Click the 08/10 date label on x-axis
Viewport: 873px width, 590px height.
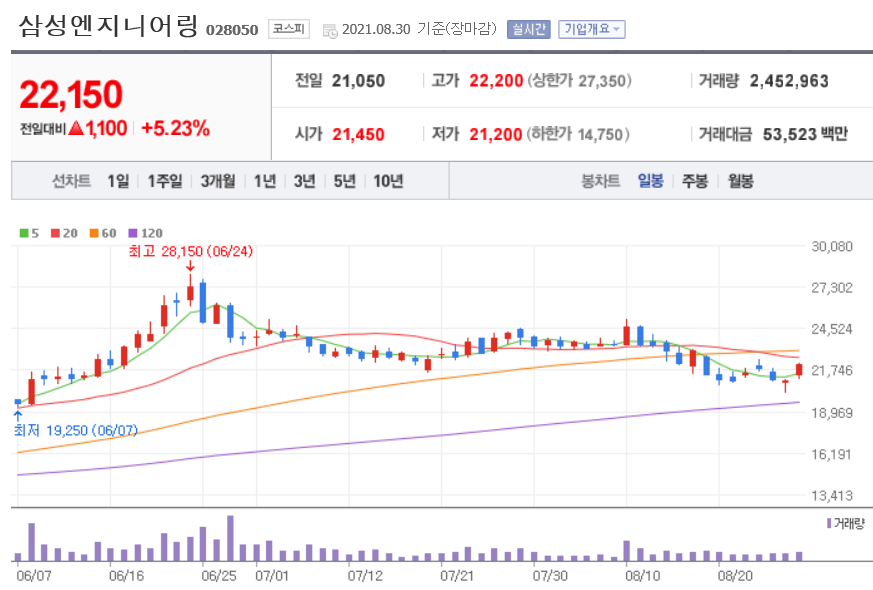coord(643,576)
